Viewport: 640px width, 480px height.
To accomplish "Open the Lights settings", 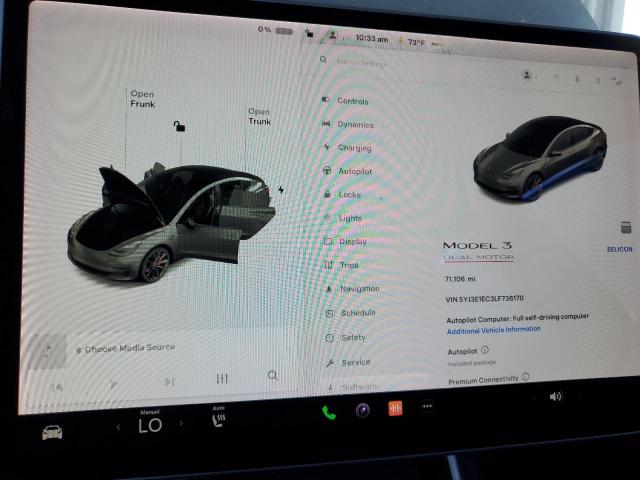I will point(344,218).
